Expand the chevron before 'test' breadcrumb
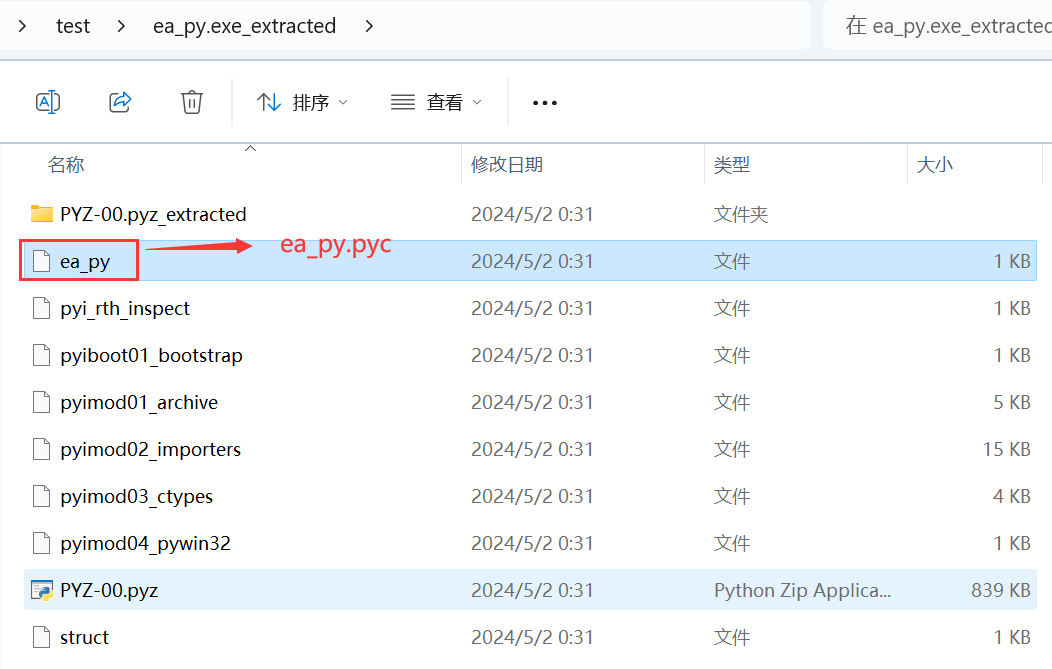The image size is (1052, 669). [22, 26]
